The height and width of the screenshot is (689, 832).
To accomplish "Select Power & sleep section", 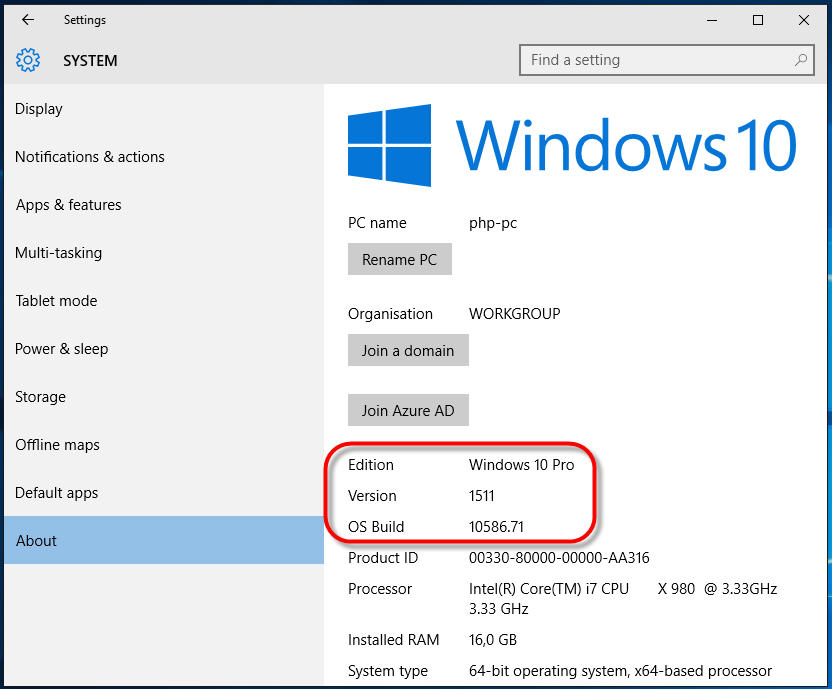I will point(62,349).
